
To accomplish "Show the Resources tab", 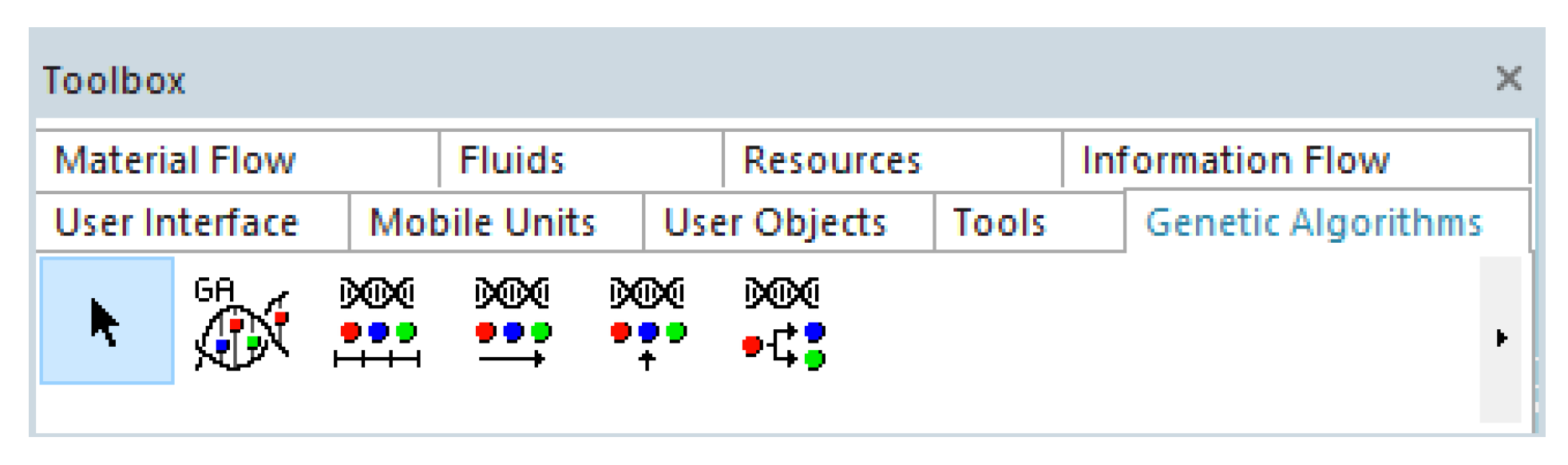I will [832, 161].
